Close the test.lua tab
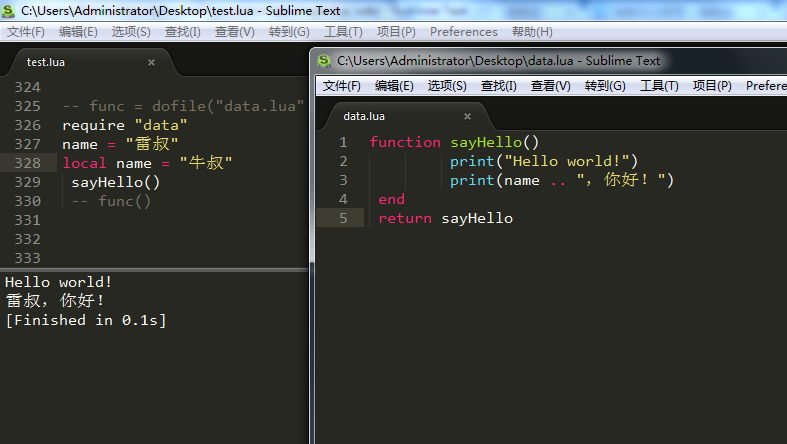This screenshot has width=787, height=444. (x=151, y=62)
